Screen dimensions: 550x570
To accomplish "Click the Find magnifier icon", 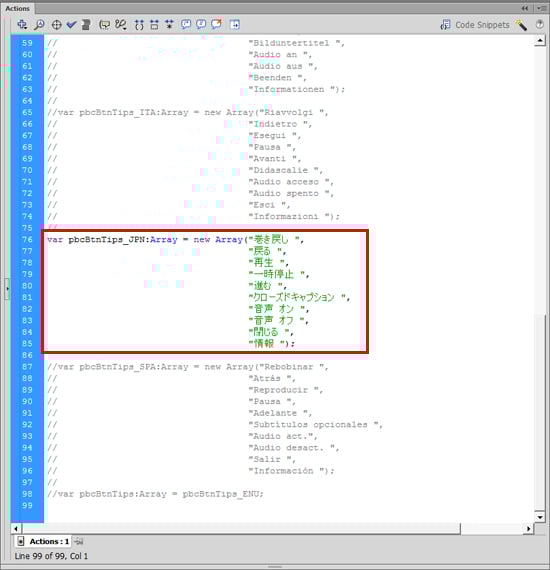I will pyautogui.click(x=39, y=25).
